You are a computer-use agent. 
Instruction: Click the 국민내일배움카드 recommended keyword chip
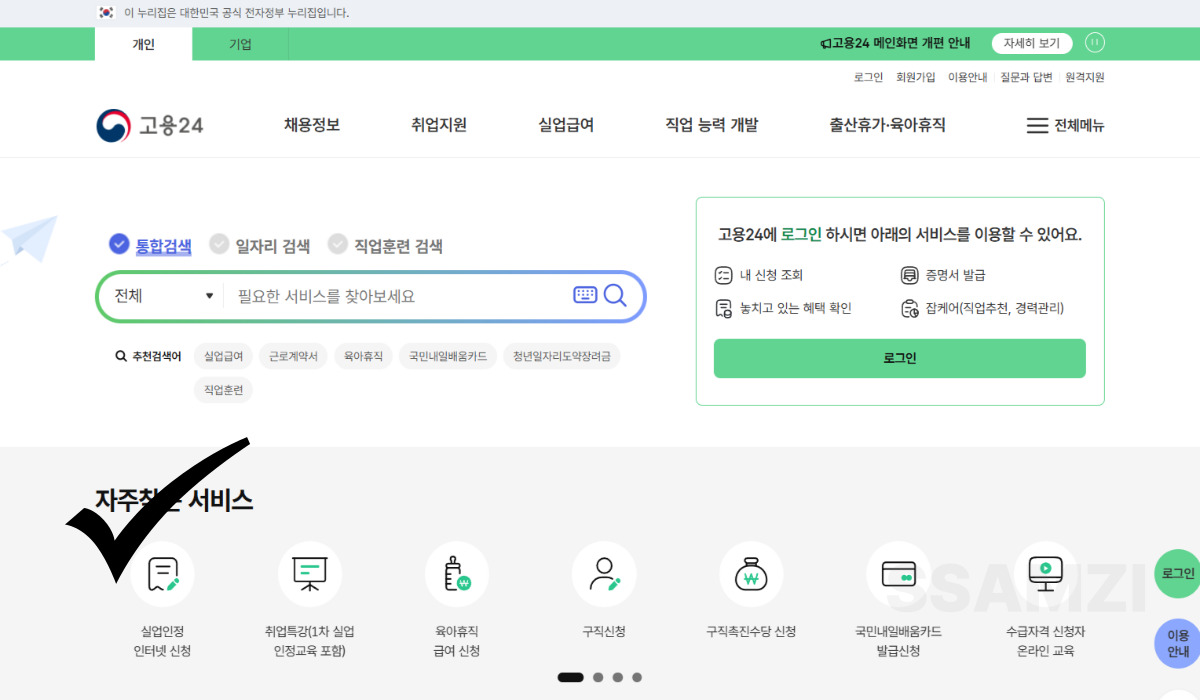448,356
